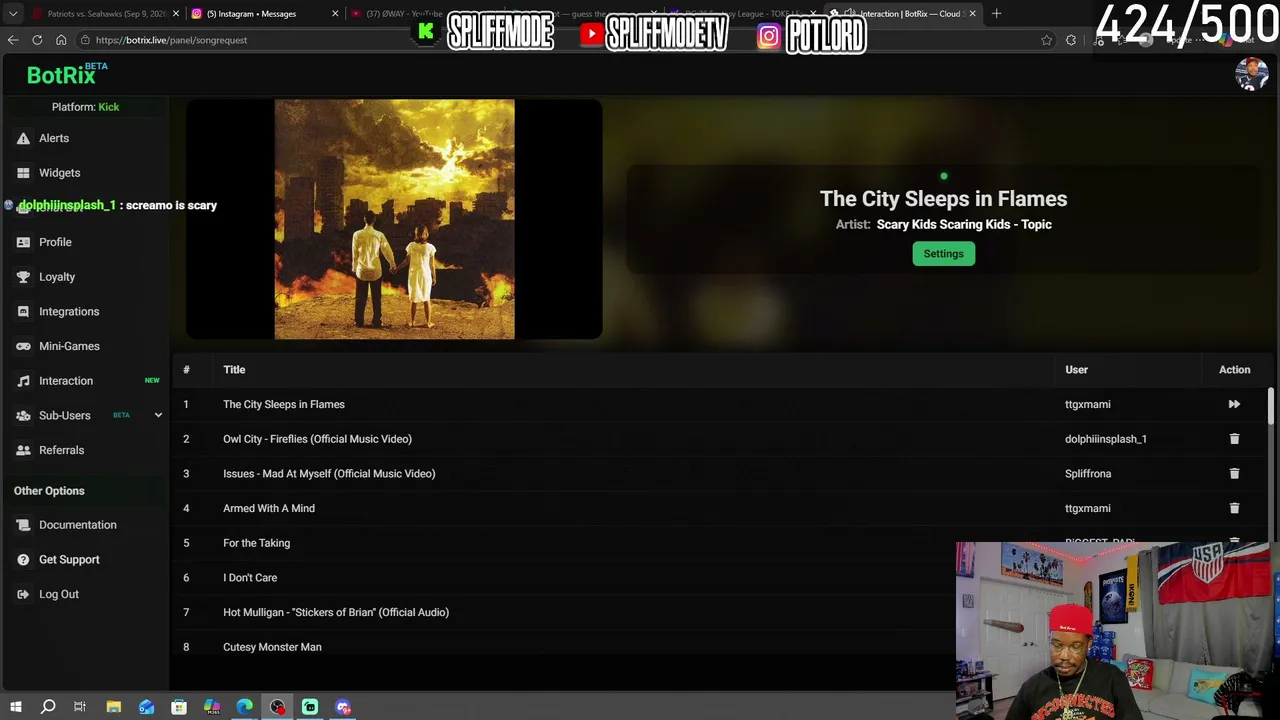
Task: Switch to the Interaction | BotRix tab
Action: (904, 14)
